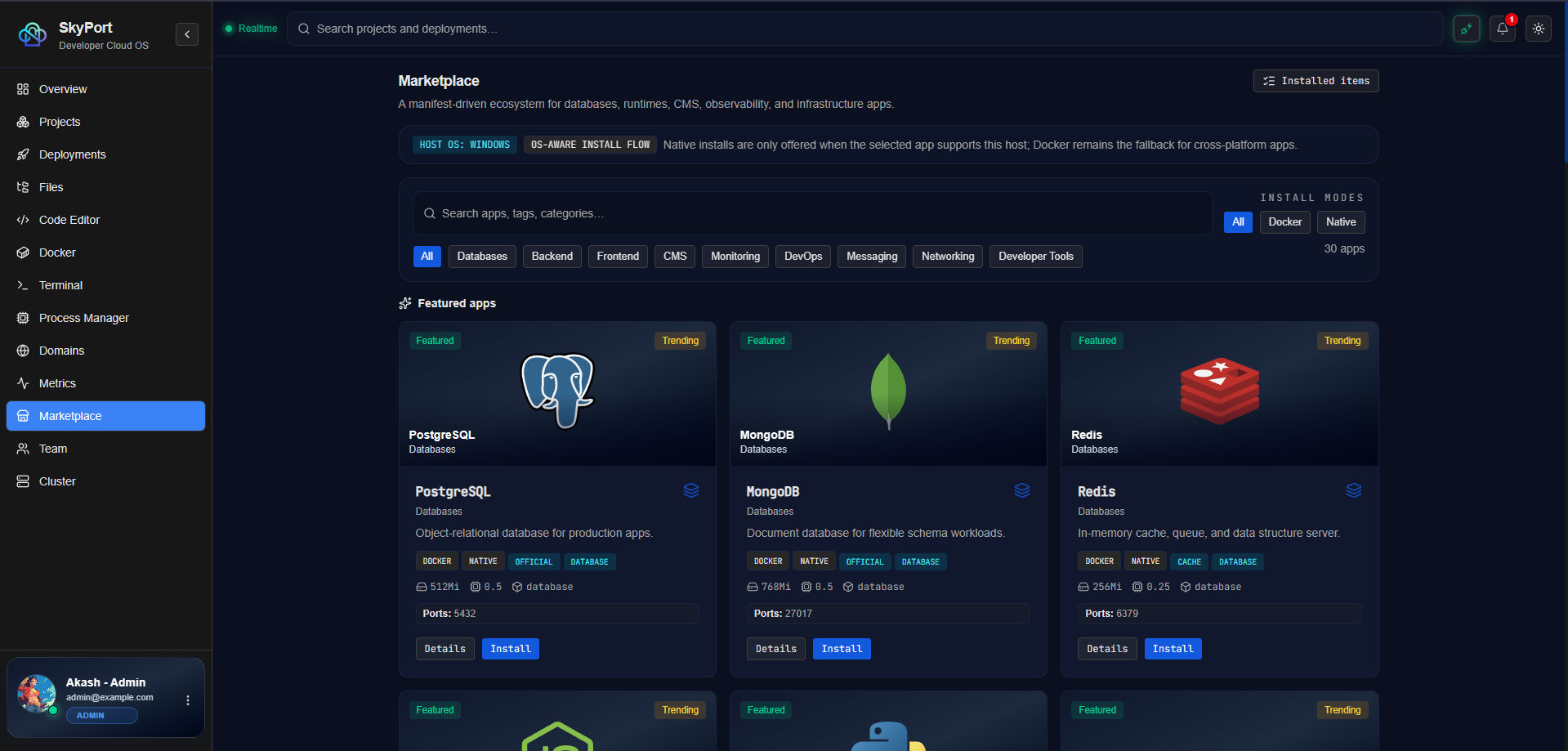Open Docker section in sidebar
Screen dimensions: 1568x751
pos(105,253)
